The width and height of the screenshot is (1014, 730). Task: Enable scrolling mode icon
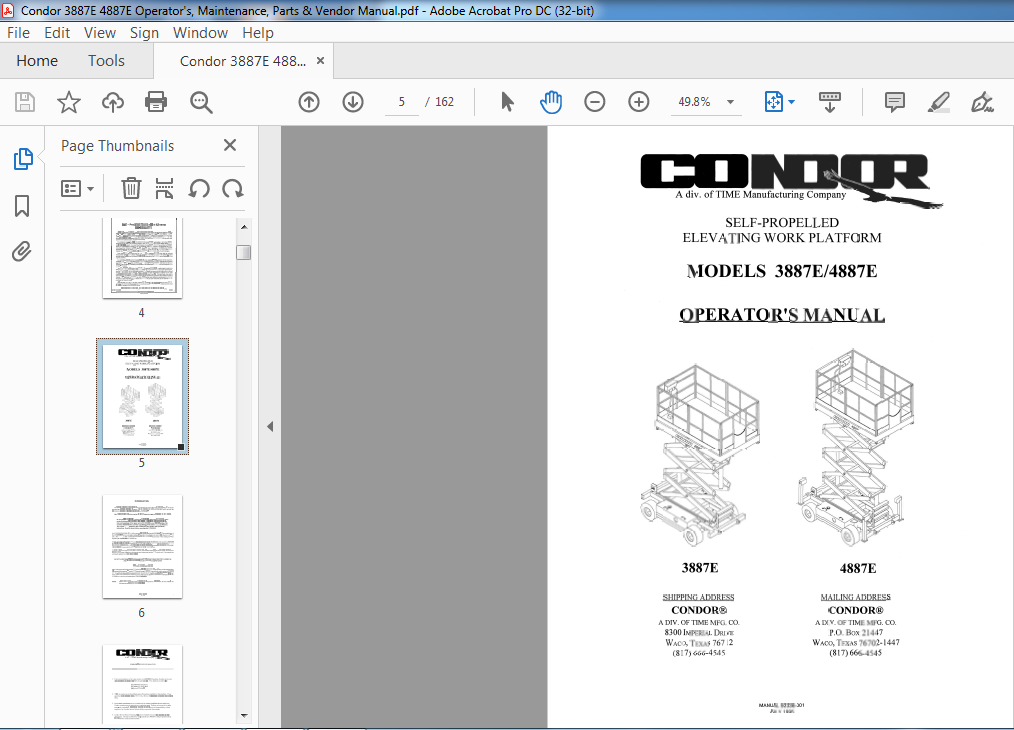[x=830, y=102]
